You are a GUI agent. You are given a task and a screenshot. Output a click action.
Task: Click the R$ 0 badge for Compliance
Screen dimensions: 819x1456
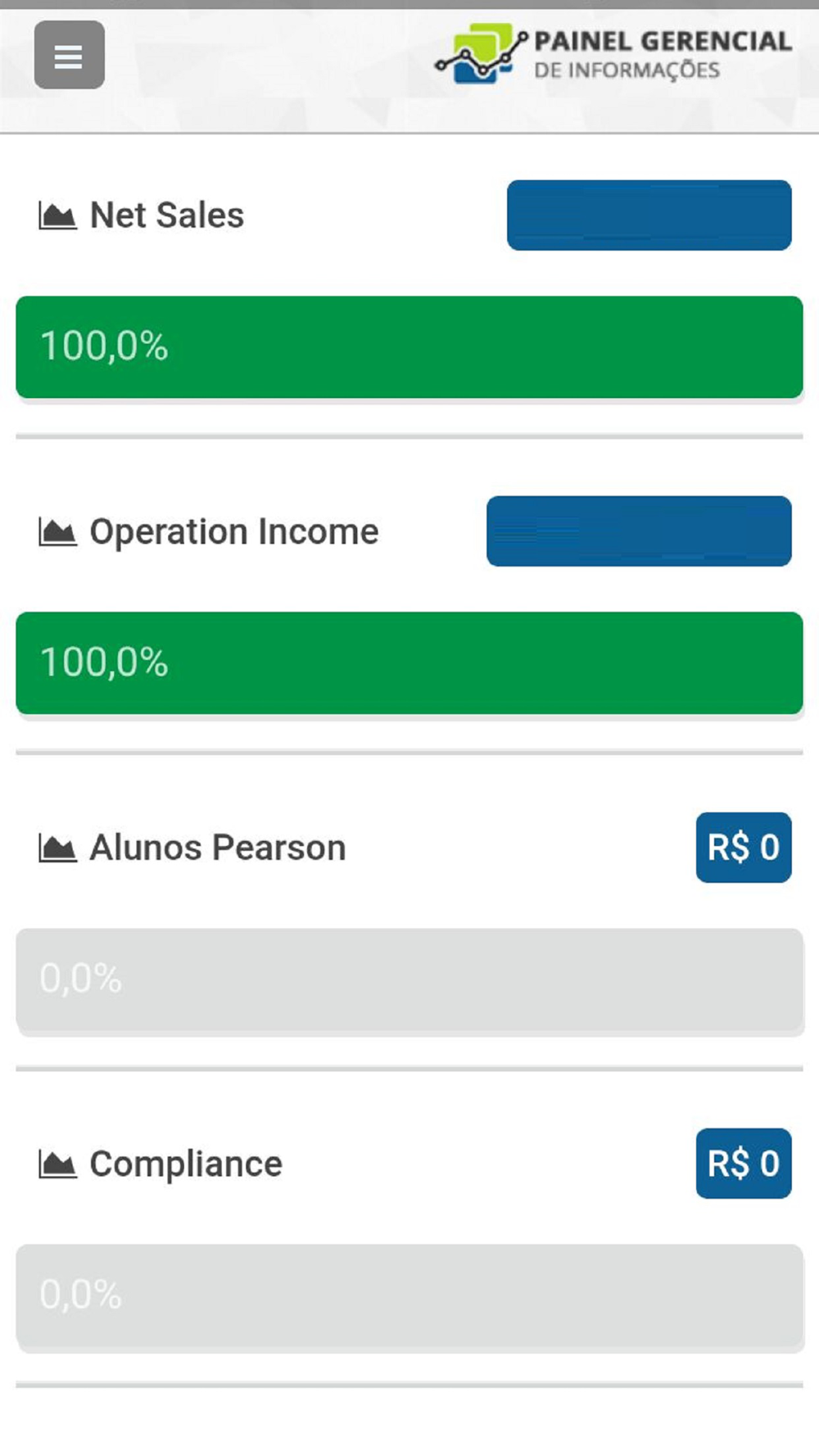(x=744, y=1164)
